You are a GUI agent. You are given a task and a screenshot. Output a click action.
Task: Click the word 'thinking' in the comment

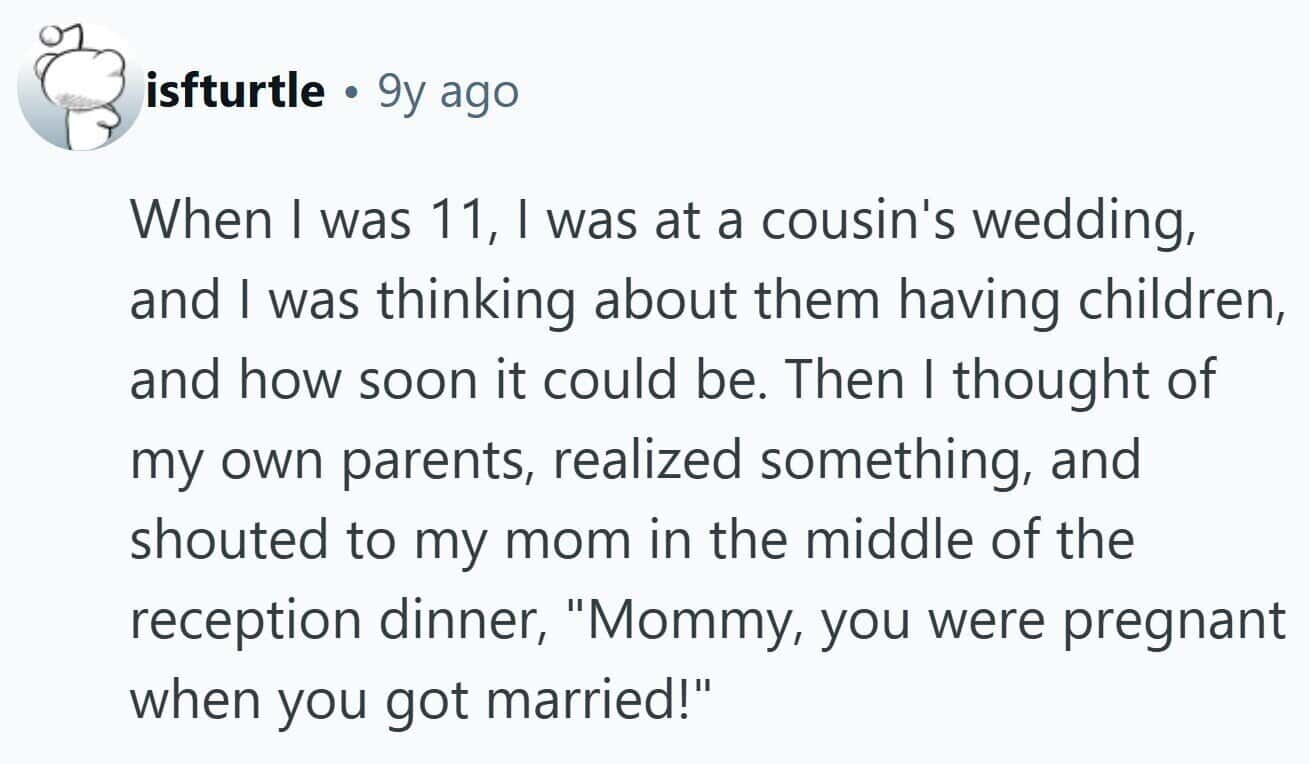pos(486,301)
